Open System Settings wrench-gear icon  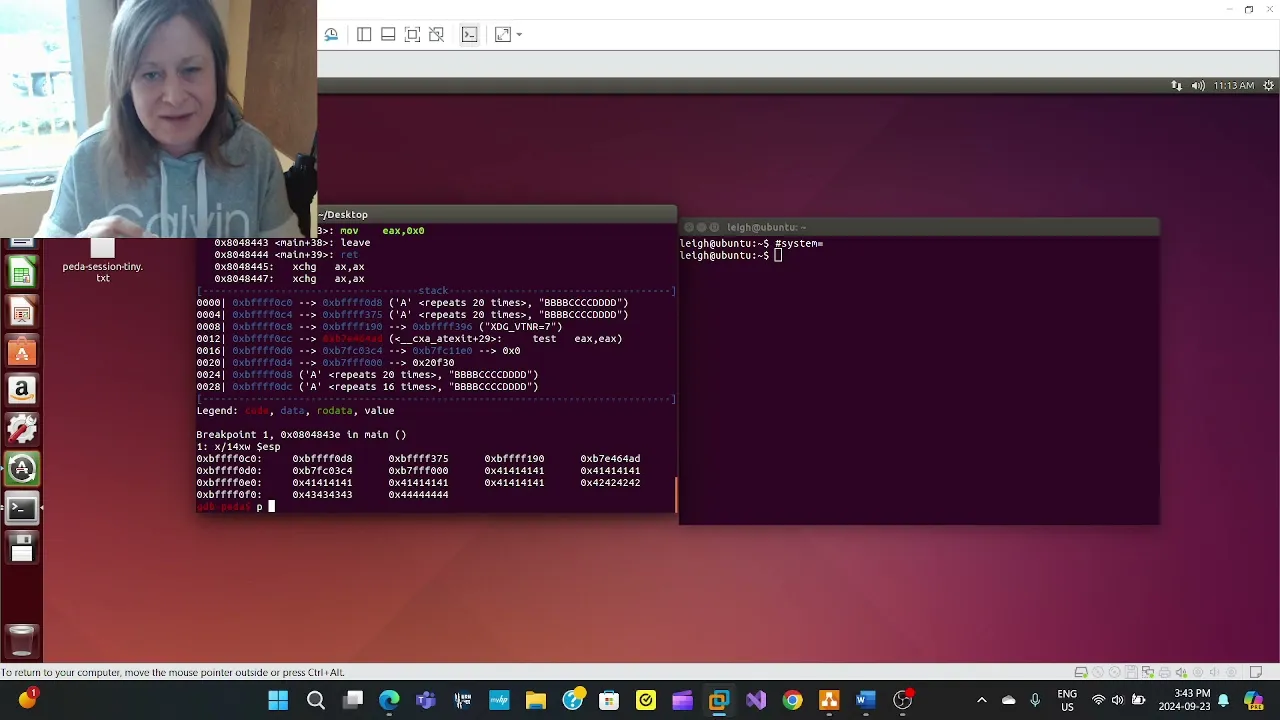(x=22, y=429)
